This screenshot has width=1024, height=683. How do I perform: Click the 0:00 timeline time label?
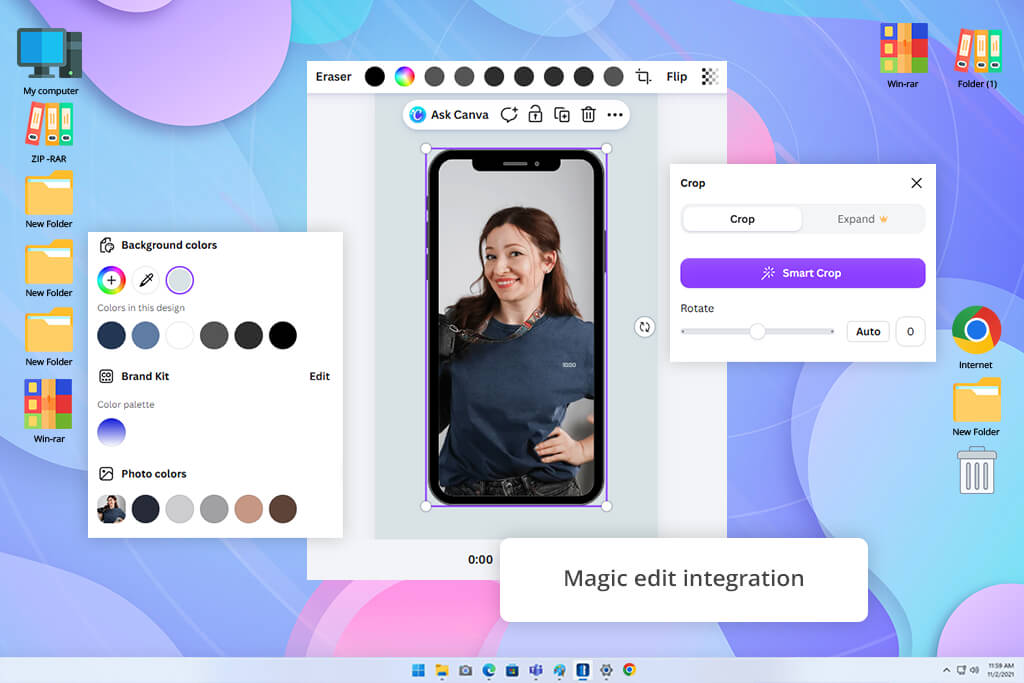480,560
